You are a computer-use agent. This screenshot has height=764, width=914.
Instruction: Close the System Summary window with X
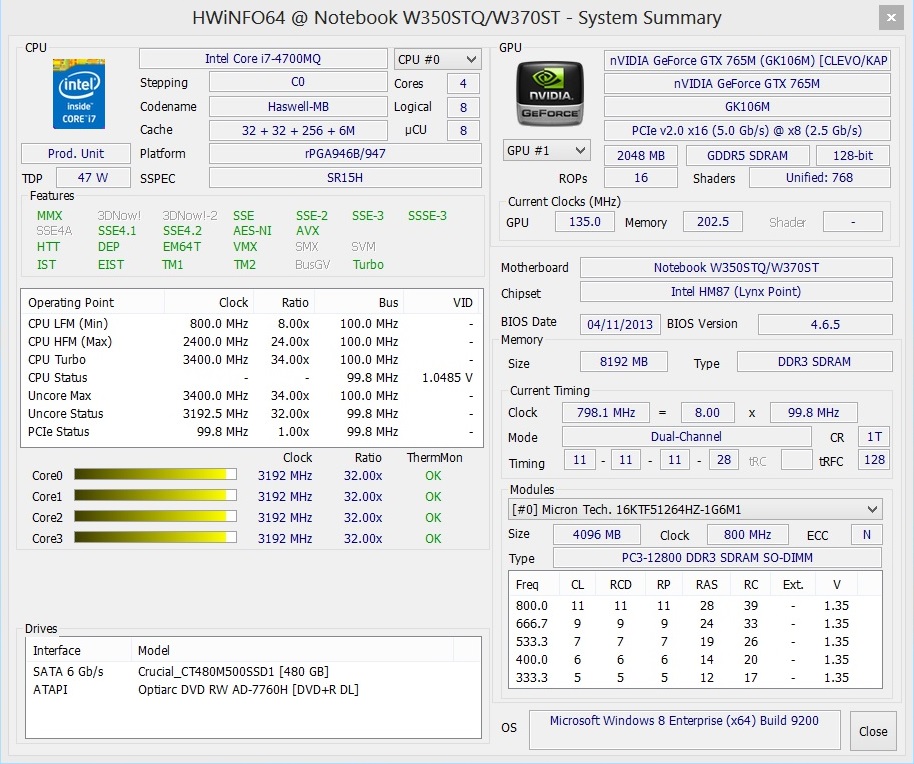click(x=891, y=17)
